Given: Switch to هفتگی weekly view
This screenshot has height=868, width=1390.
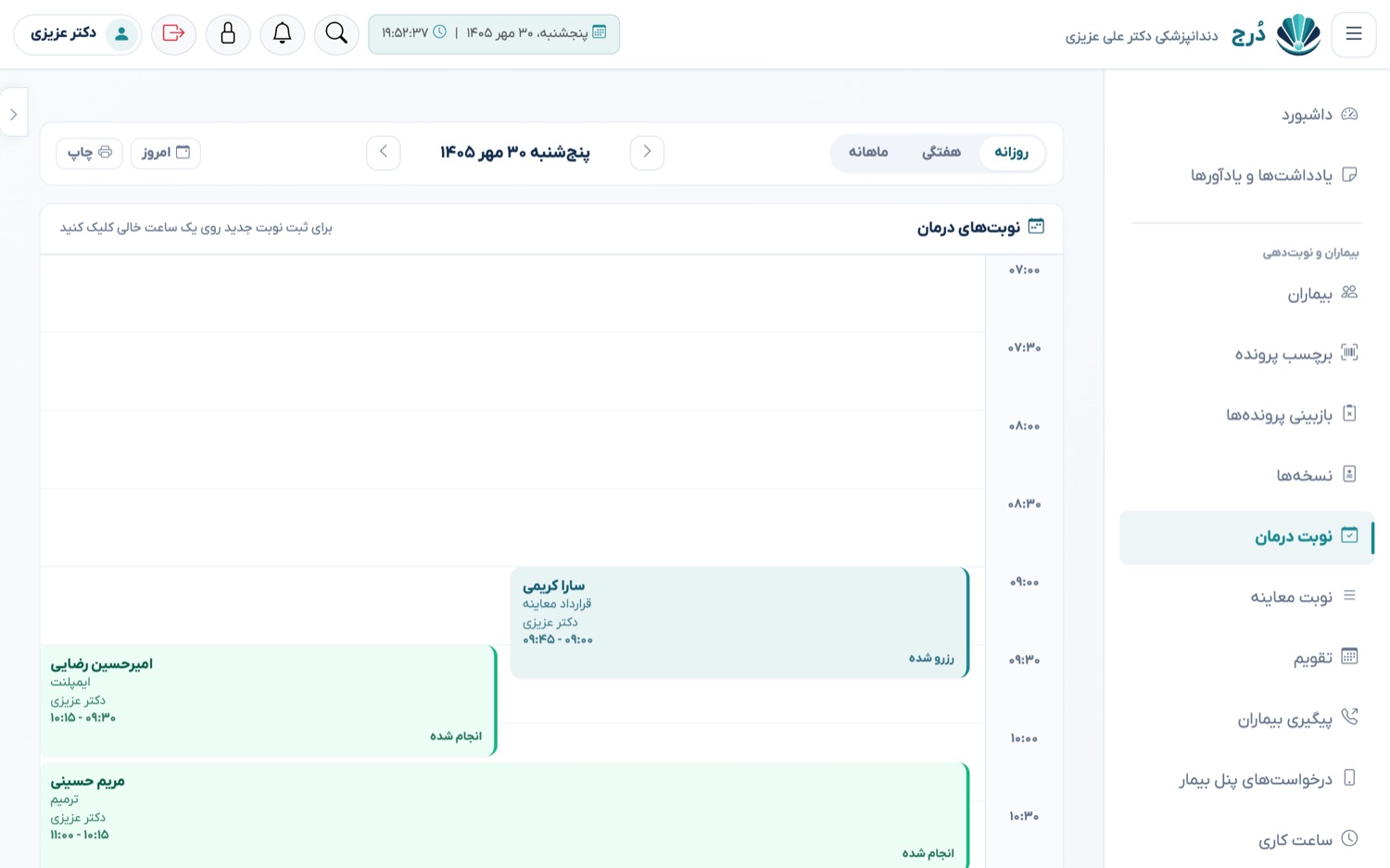Looking at the screenshot, I should (941, 152).
